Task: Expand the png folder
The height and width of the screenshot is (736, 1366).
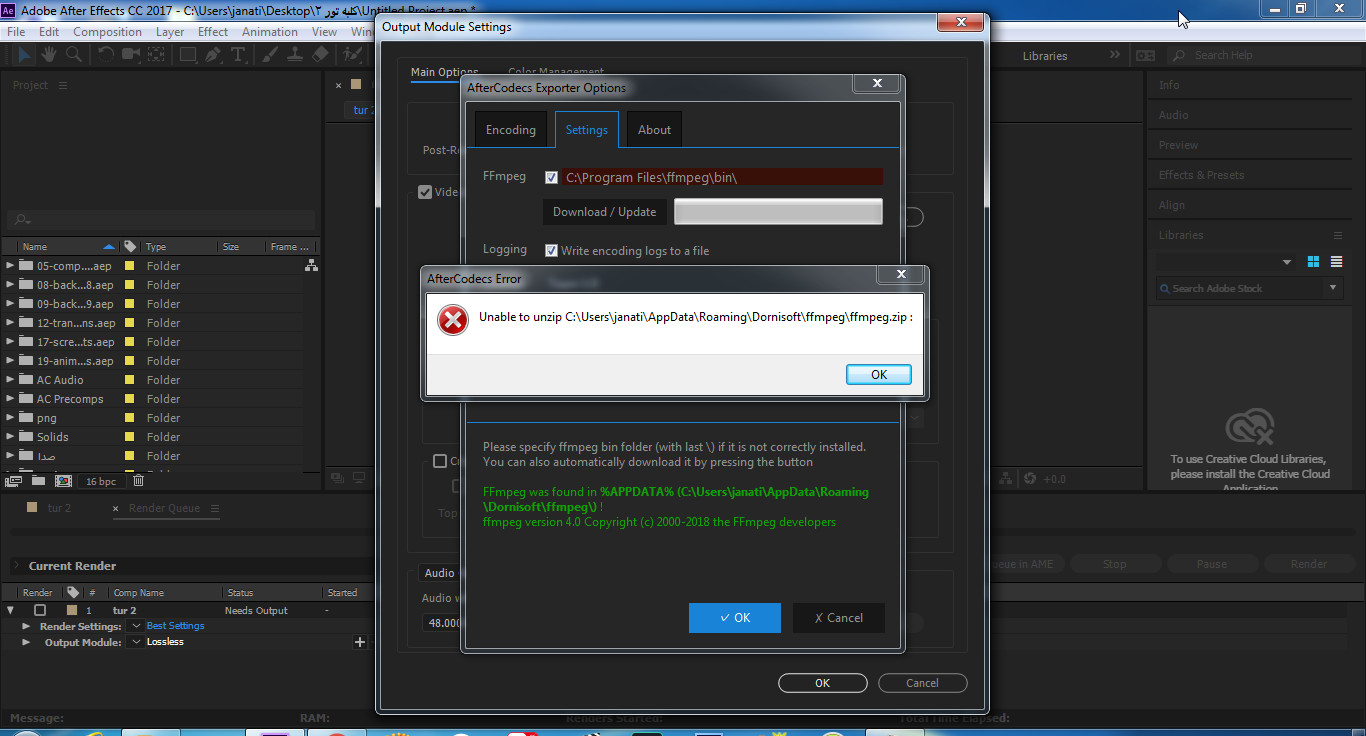Action: [10, 418]
